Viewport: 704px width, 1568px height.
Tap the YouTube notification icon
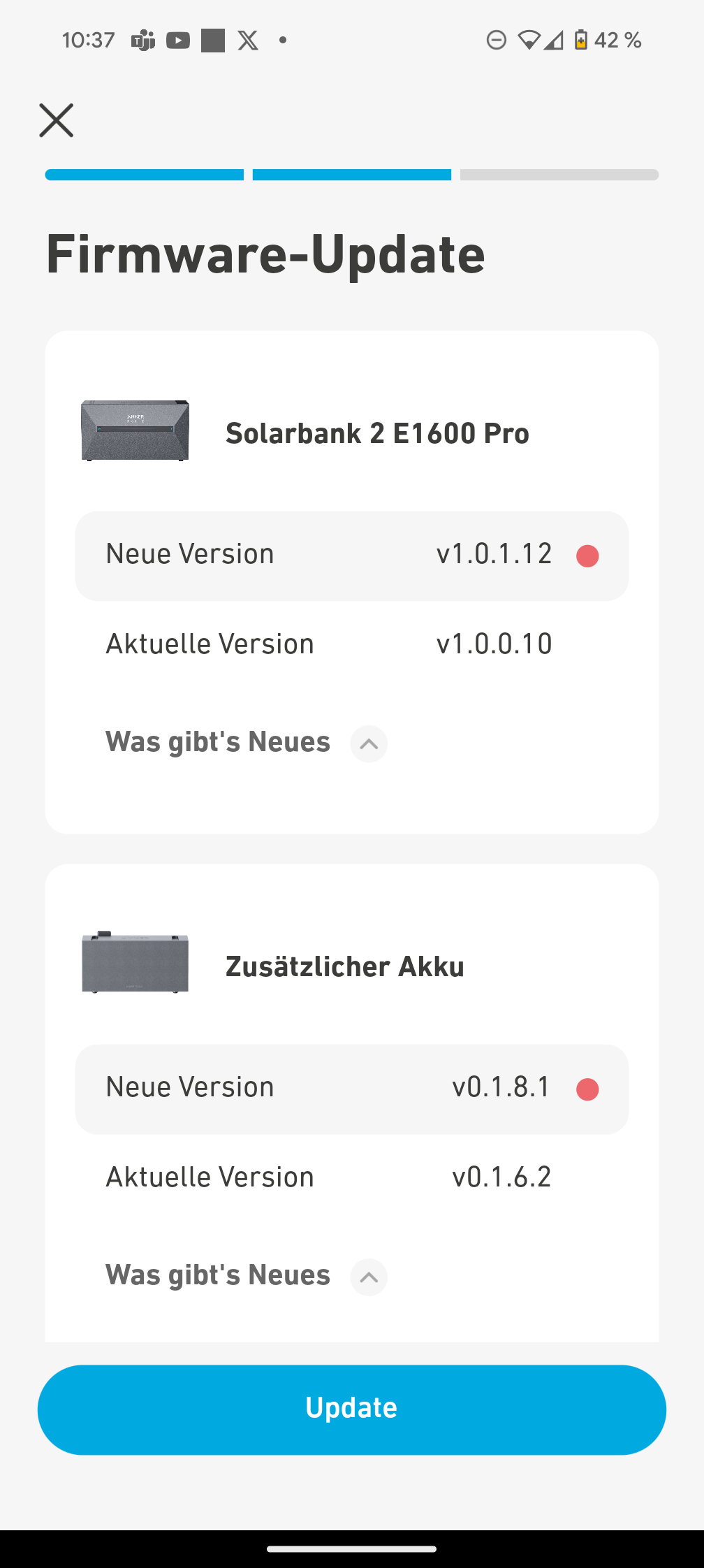click(178, 41)
